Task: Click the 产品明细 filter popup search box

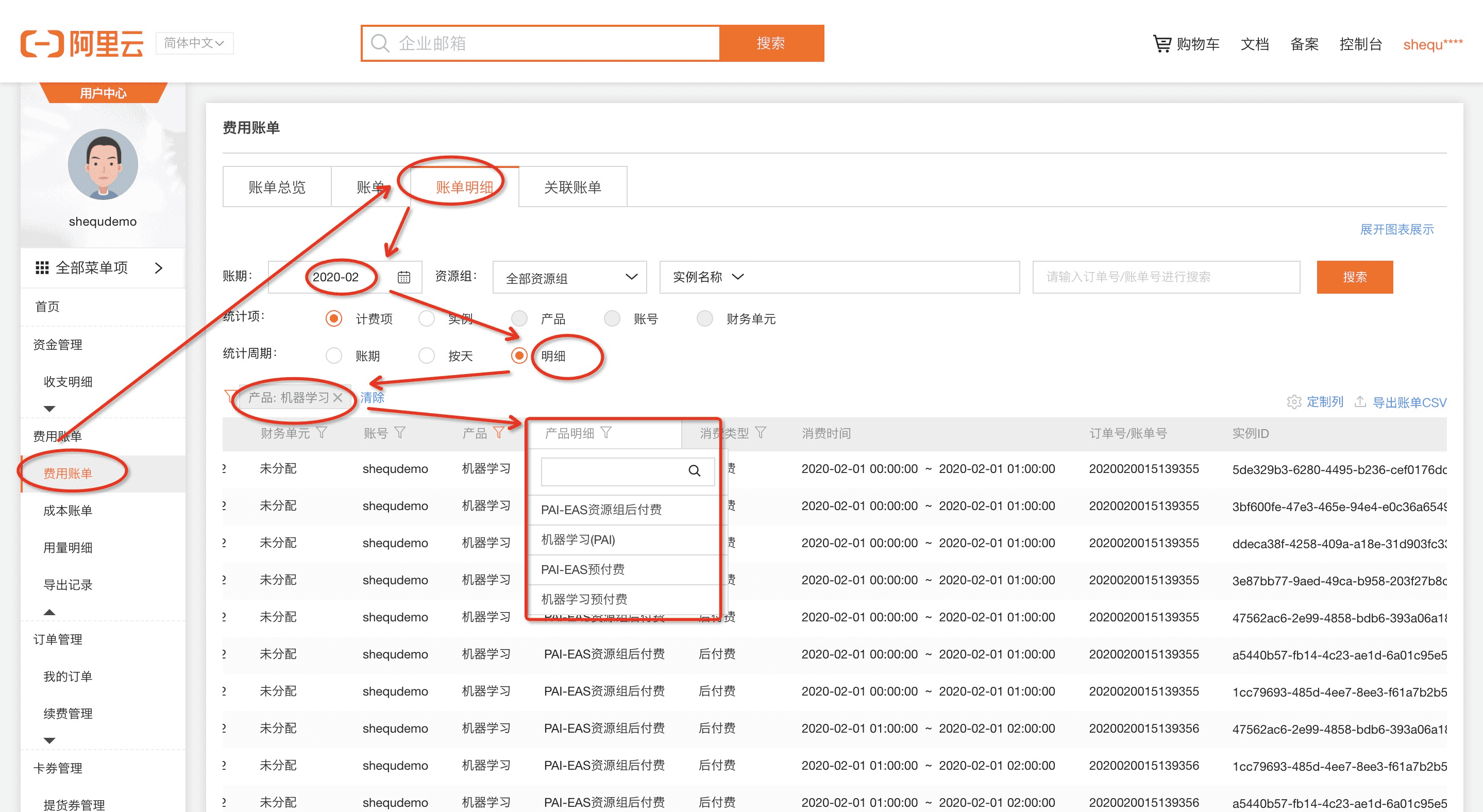Action: tap(628, 471)
